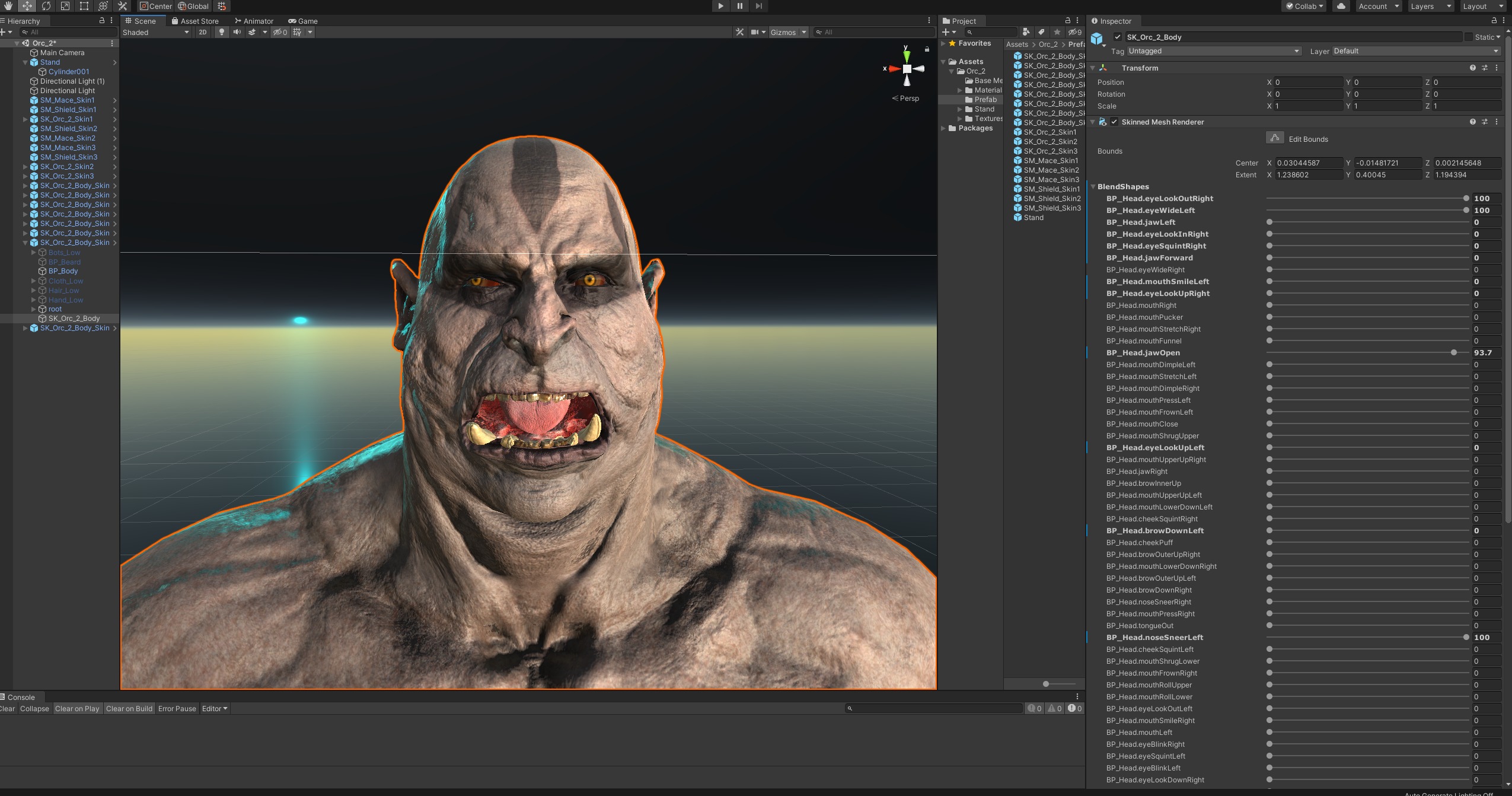Open scene camera settings icon

[x=755, y=32]
